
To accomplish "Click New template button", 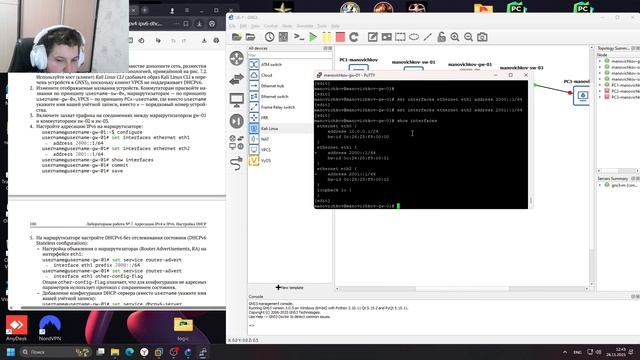I will pyautogui.click(x=290, y=287).
